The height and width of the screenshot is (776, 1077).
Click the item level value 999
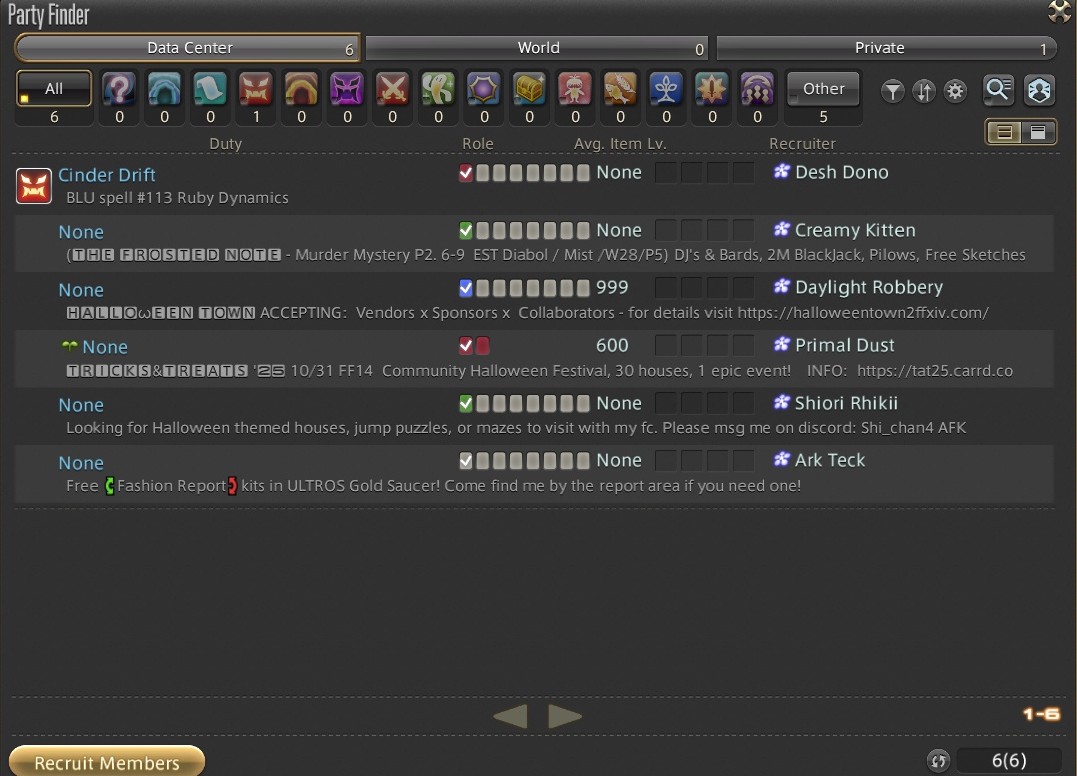[612, 288]
